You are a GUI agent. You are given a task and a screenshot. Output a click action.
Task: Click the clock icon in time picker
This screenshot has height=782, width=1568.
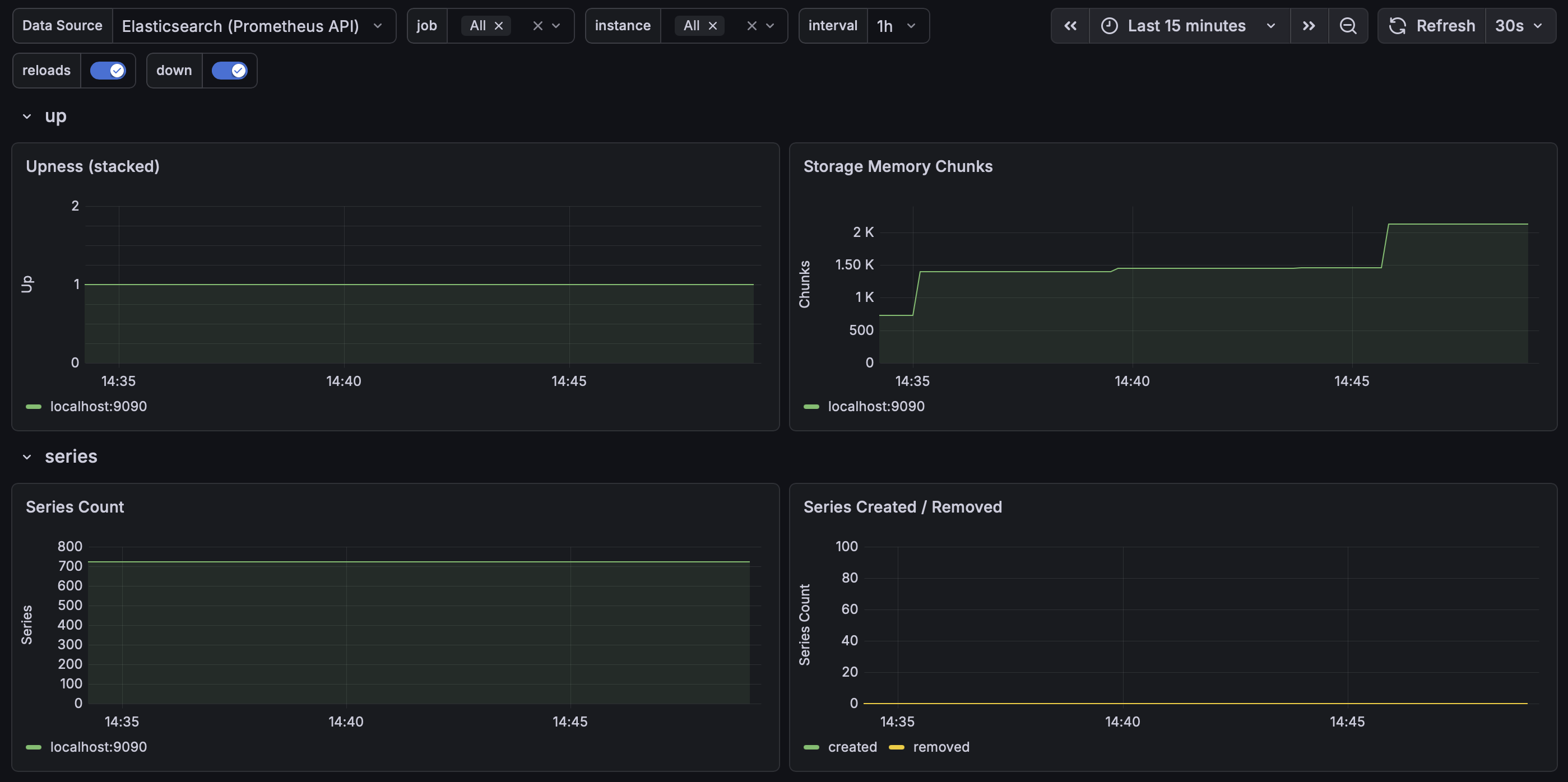(1110, 26)
